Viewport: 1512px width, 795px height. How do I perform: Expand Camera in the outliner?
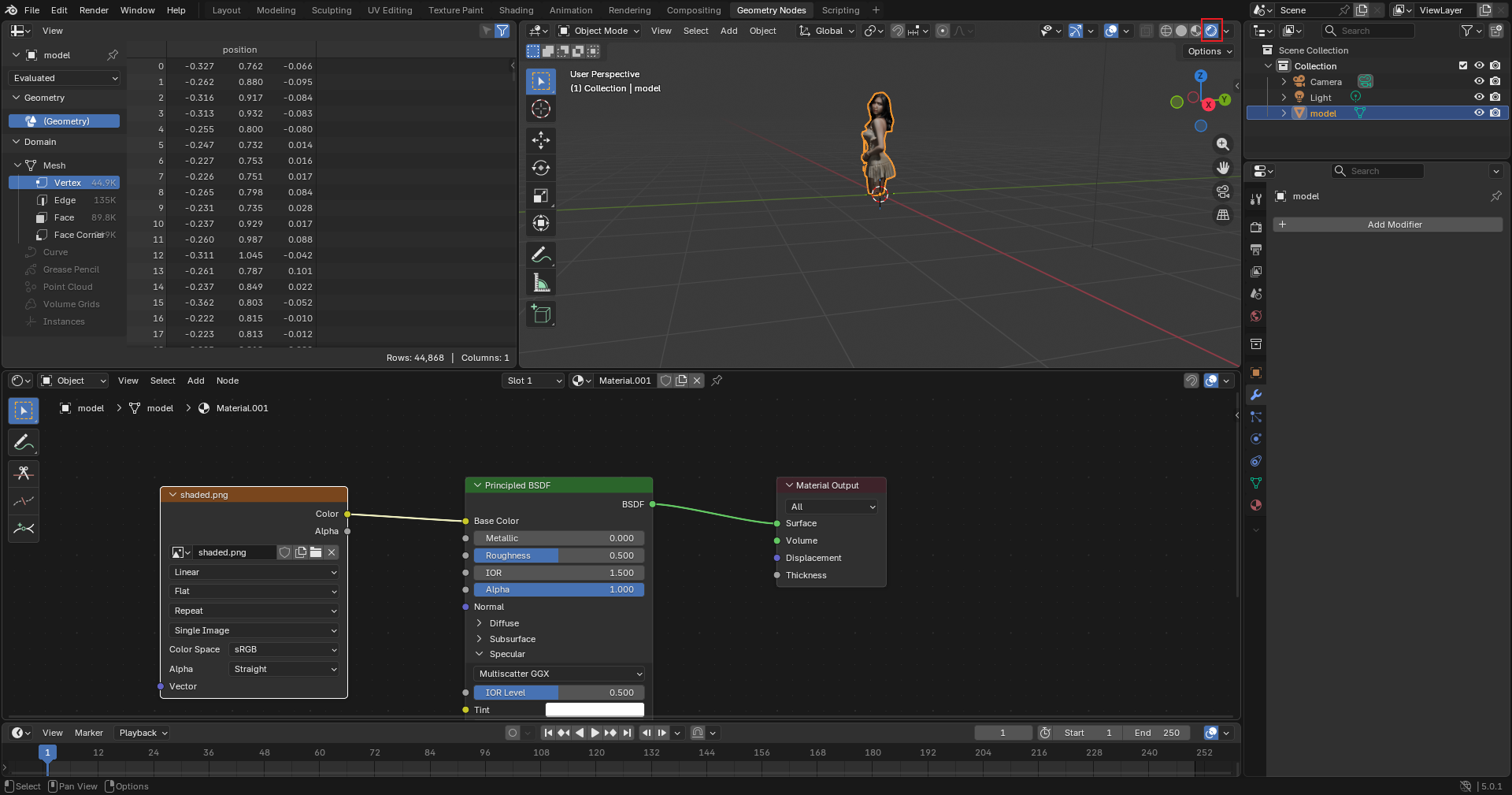[1284, 81]
